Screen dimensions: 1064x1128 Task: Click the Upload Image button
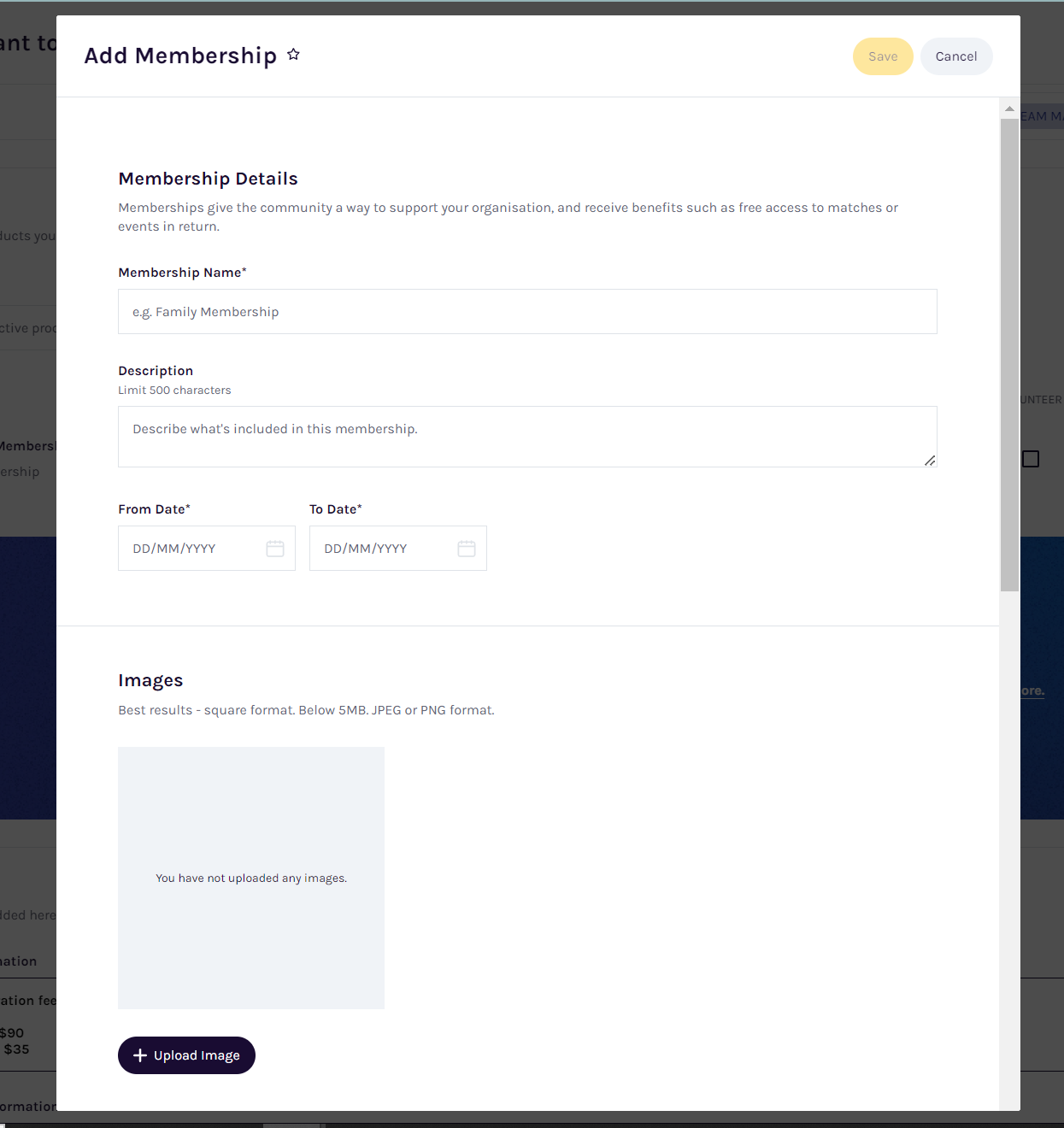coord(186,1055)
